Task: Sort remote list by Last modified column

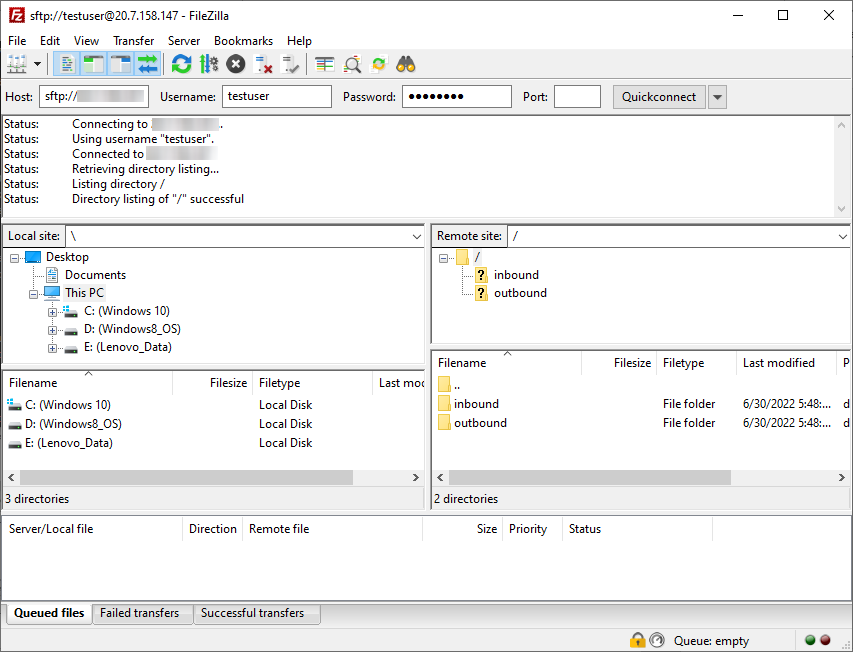Action: click(x=786, y=363)
